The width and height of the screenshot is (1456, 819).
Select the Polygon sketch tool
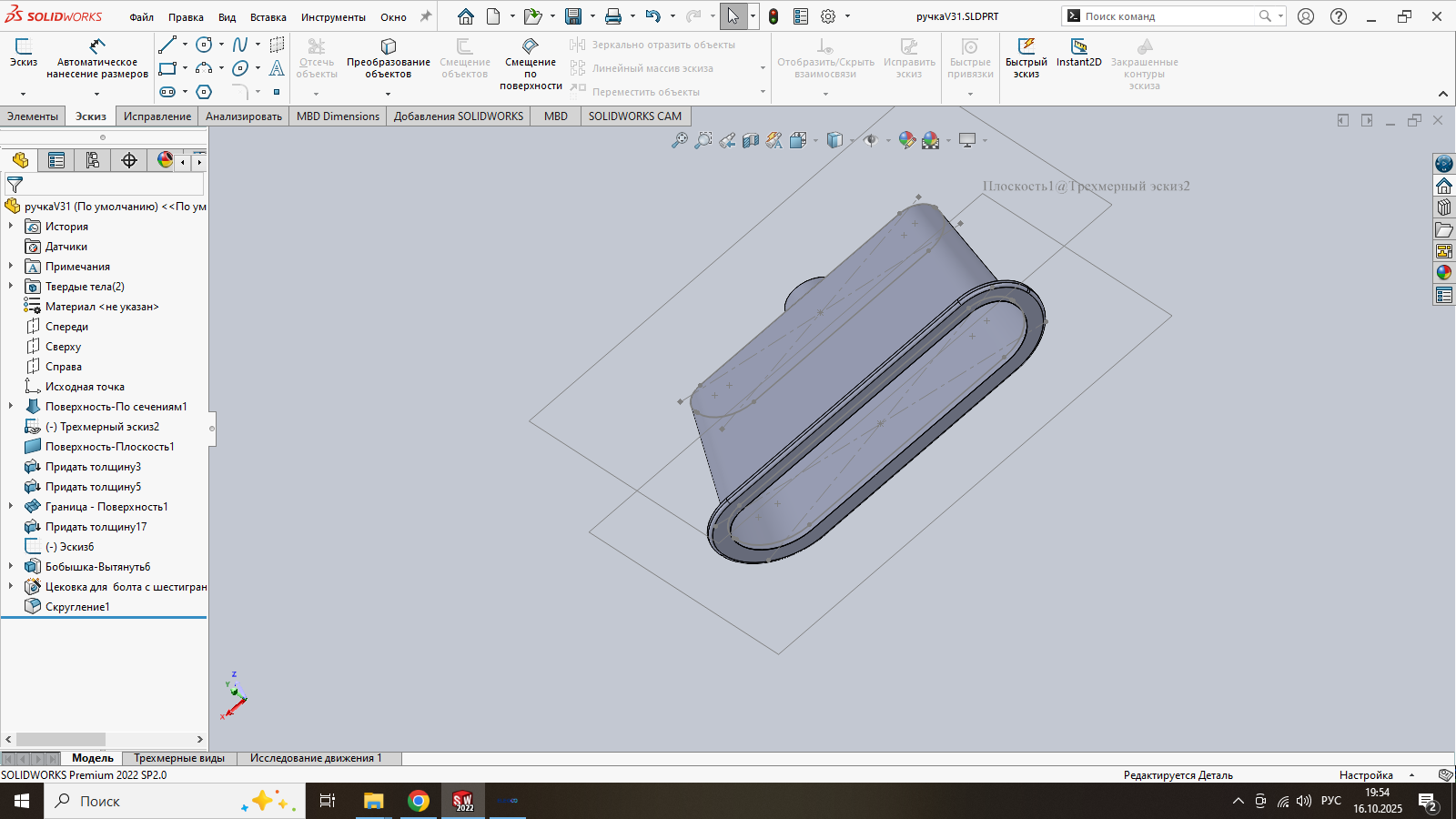click(204, 92)
